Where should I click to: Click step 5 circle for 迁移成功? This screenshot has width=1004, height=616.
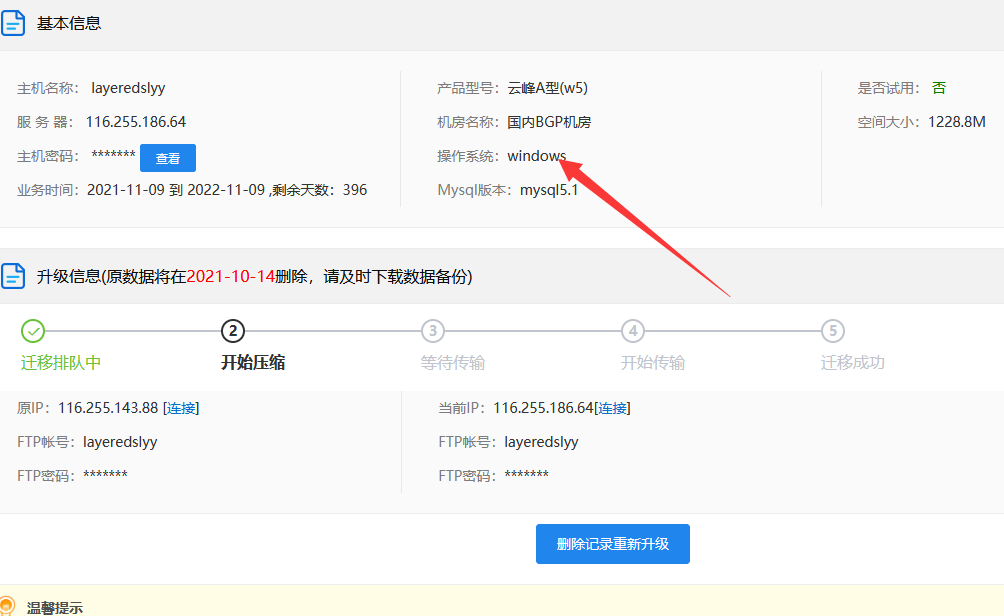833,331
